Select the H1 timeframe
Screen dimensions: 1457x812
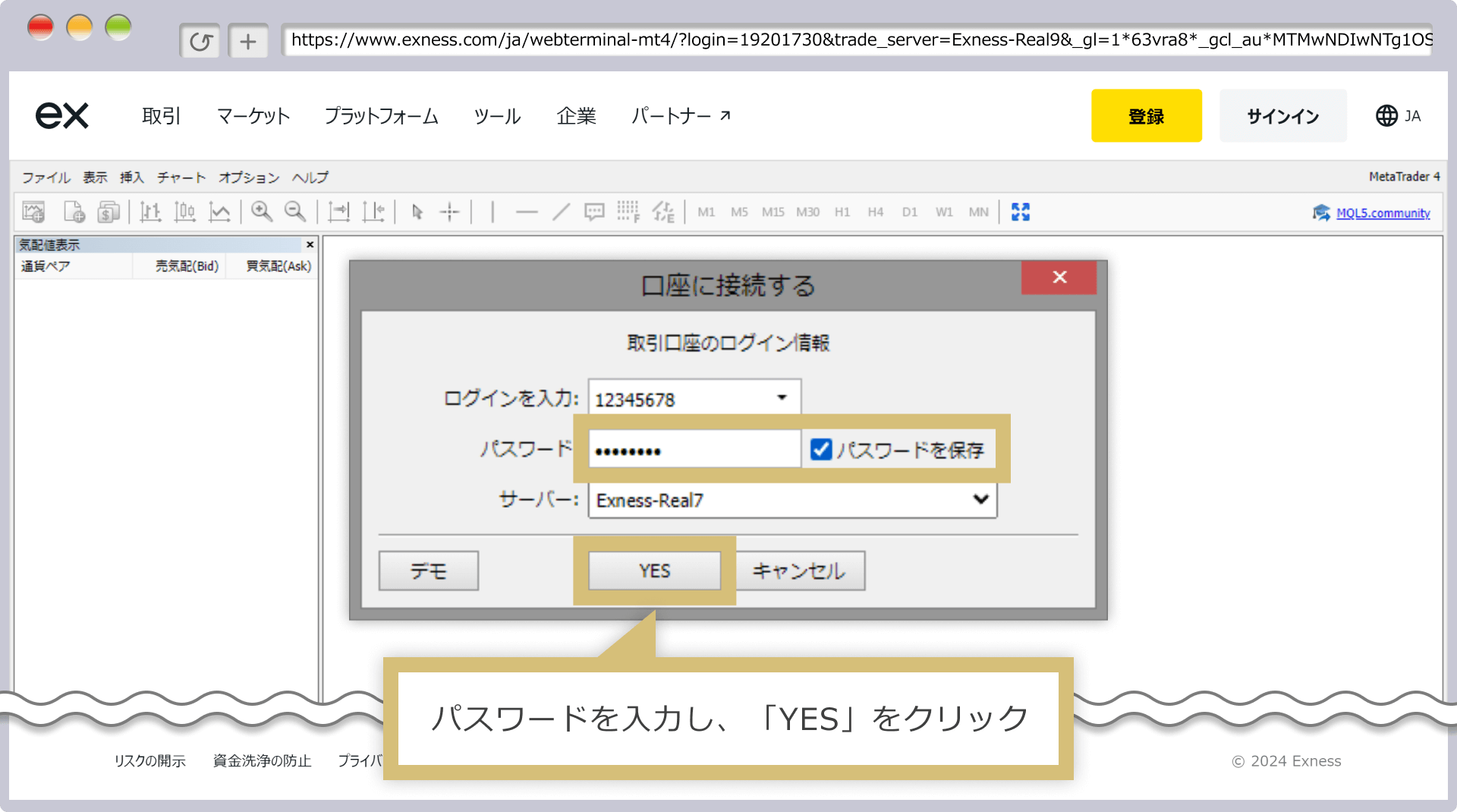pos(842,212)
